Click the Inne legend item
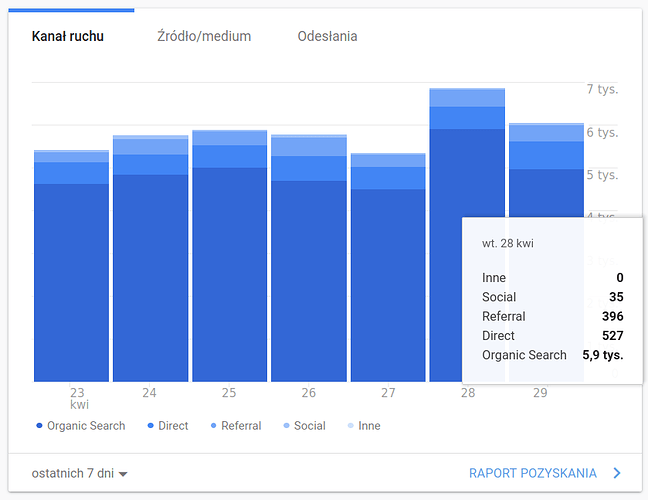The height and width of the screenshot is (500, 648). (363, 426)
